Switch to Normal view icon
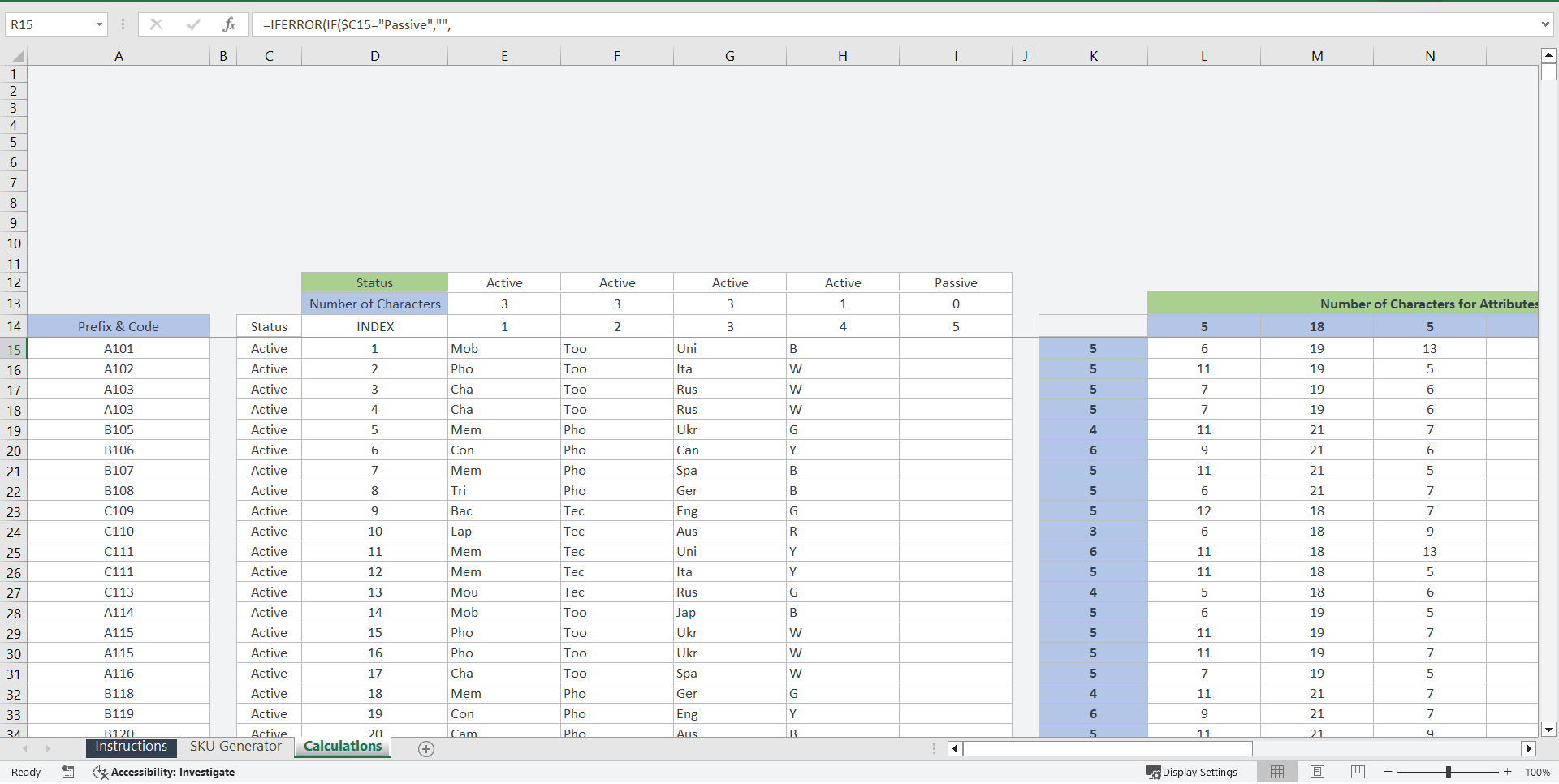Viewport: 1559px width, 784px height. pos(1277,772)
